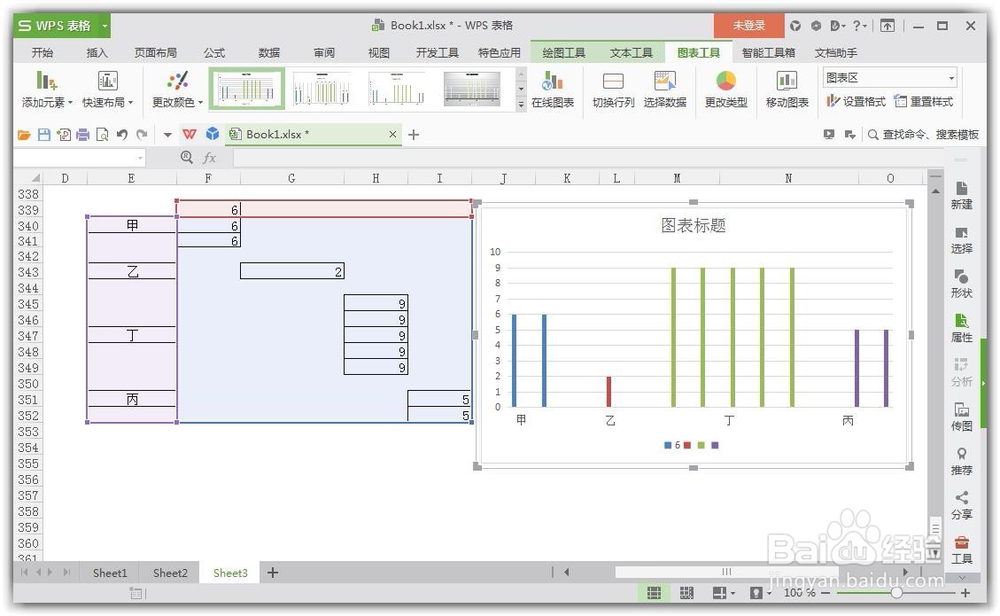The height and width of the screenshot is (616, 1000).
Task: Open the Name Box dropdown arrow
Action: click(140, 158)
